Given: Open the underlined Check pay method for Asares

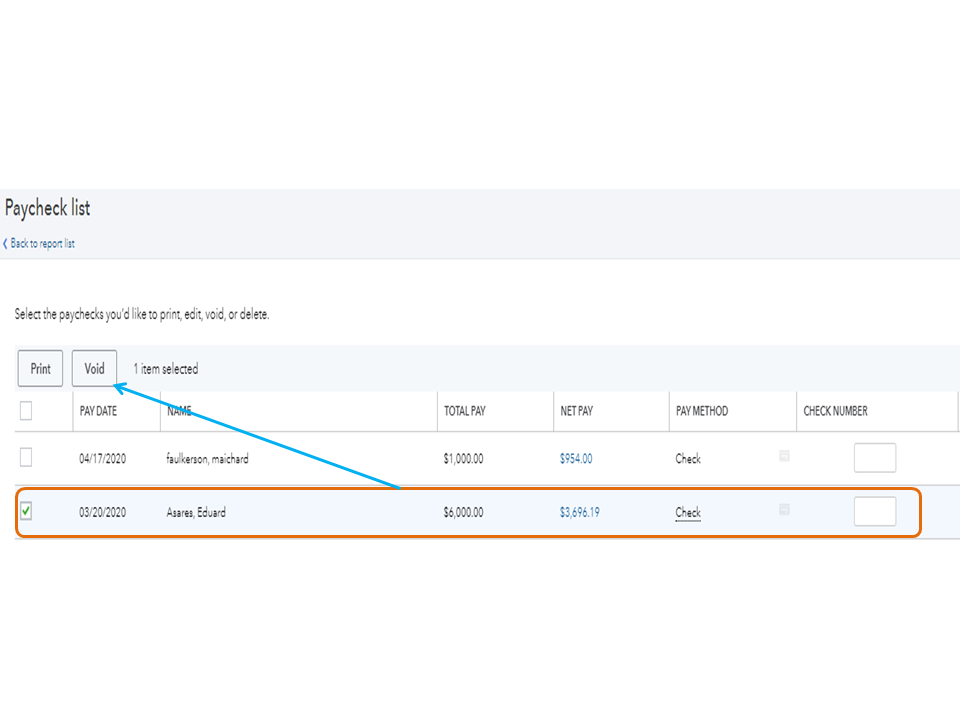Looking at the screenshot, I should (688, 513).
